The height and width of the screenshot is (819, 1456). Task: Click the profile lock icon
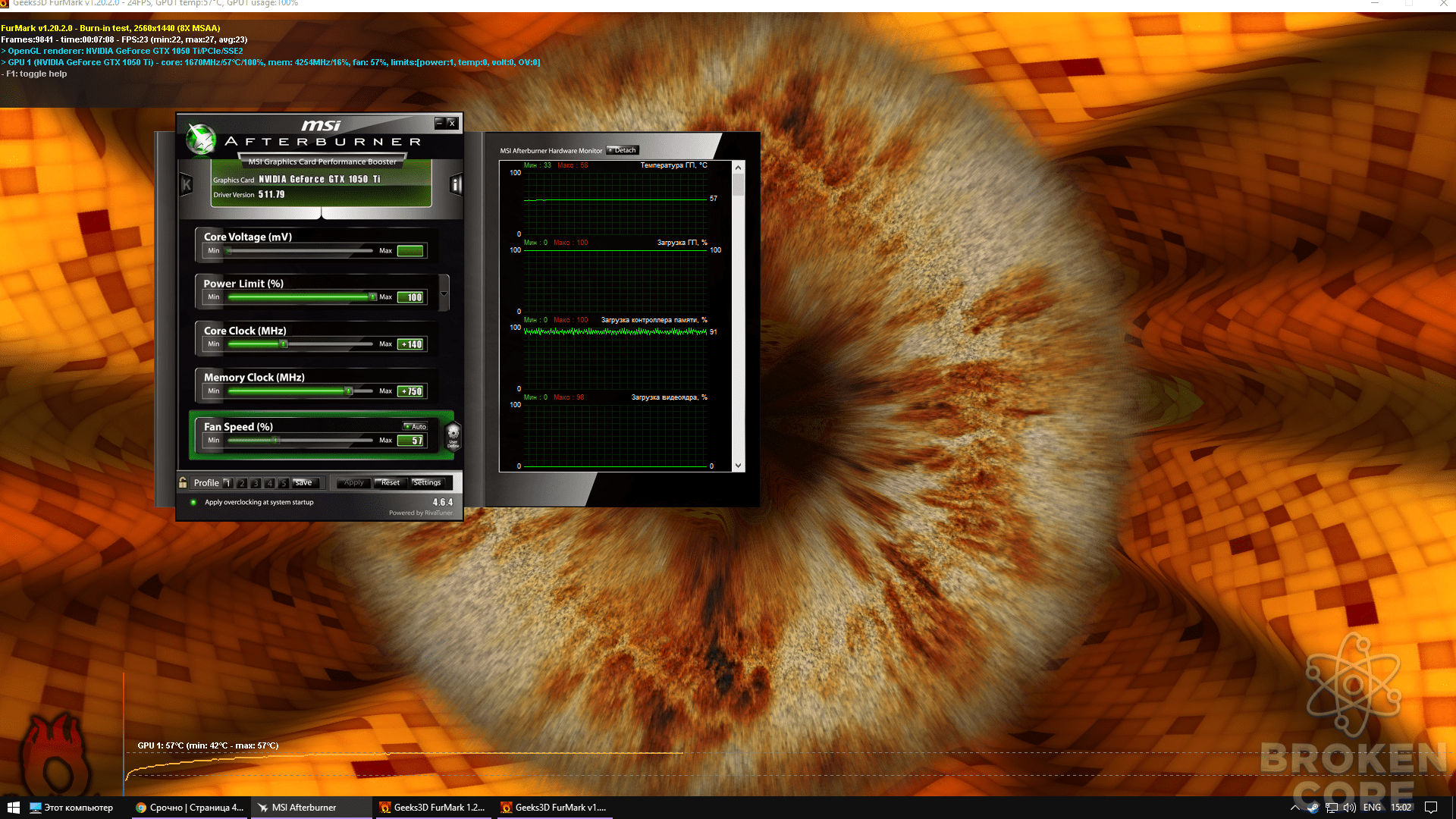tap(183, 482)
